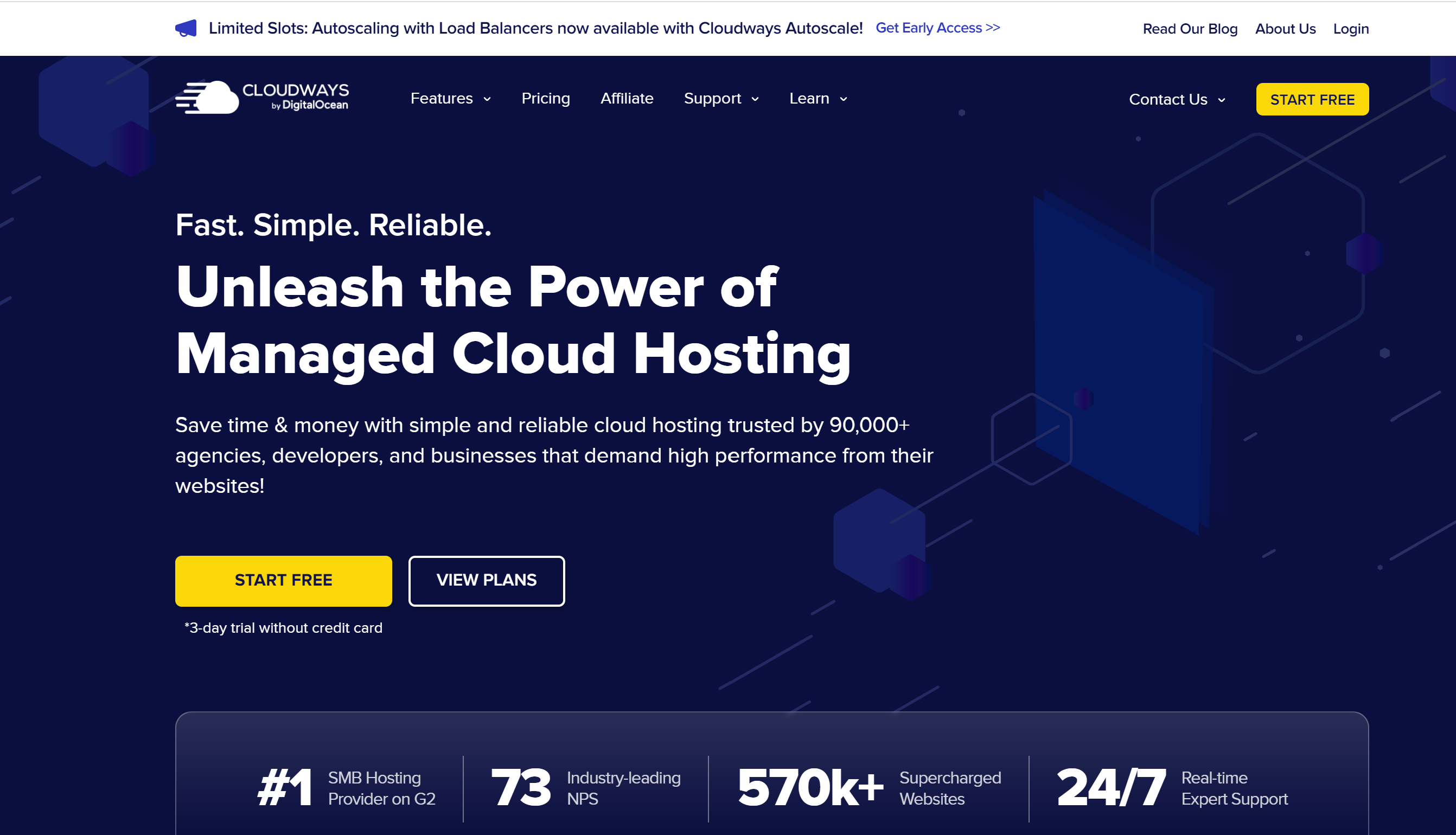Click the '#1' SMB Hosting stat
This screenshot has height=835, width=1456.
pos(285,788)
